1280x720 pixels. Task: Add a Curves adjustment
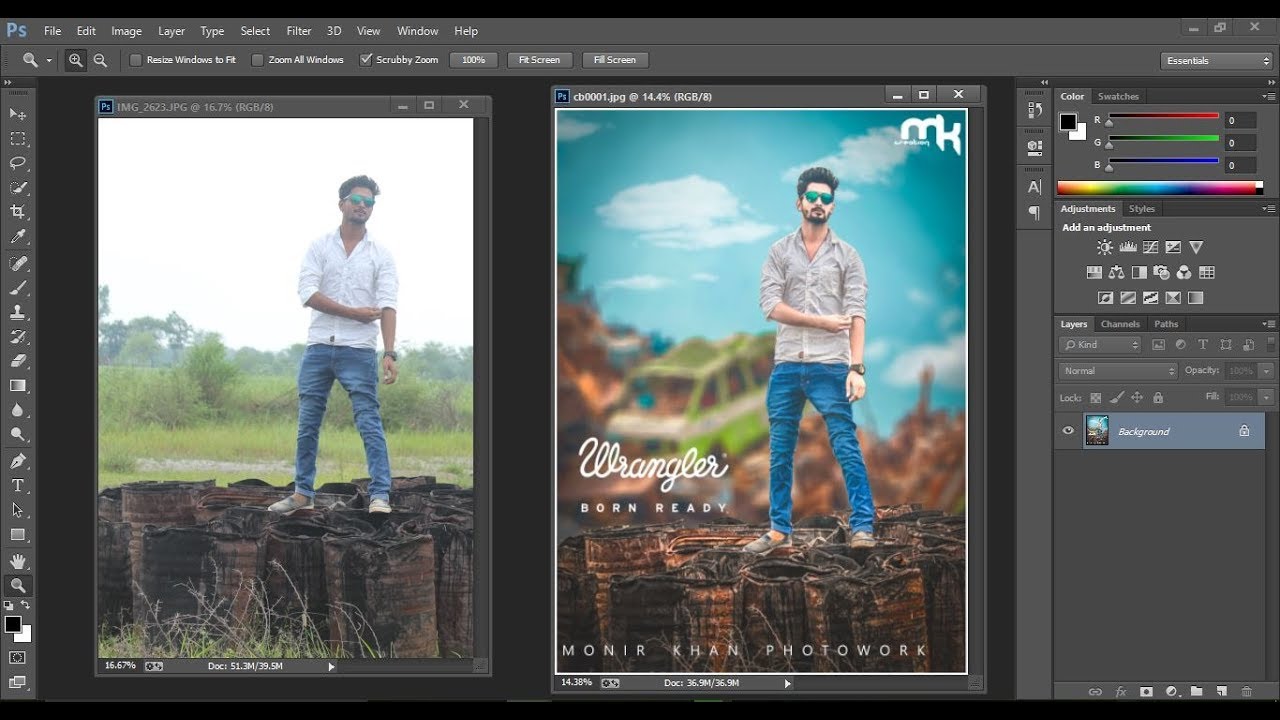(1150, 247)
